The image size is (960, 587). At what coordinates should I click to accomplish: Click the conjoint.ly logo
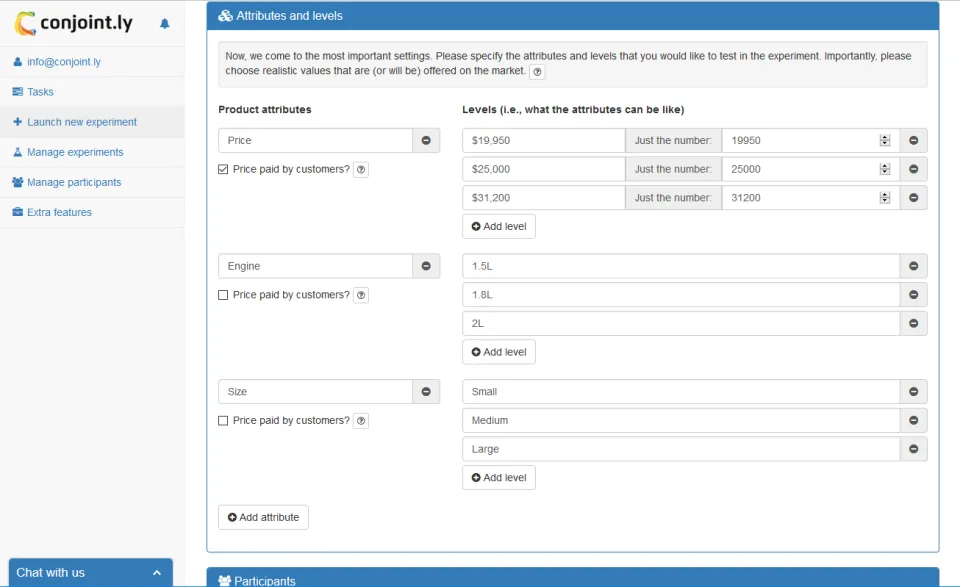(x=73, y=23)
